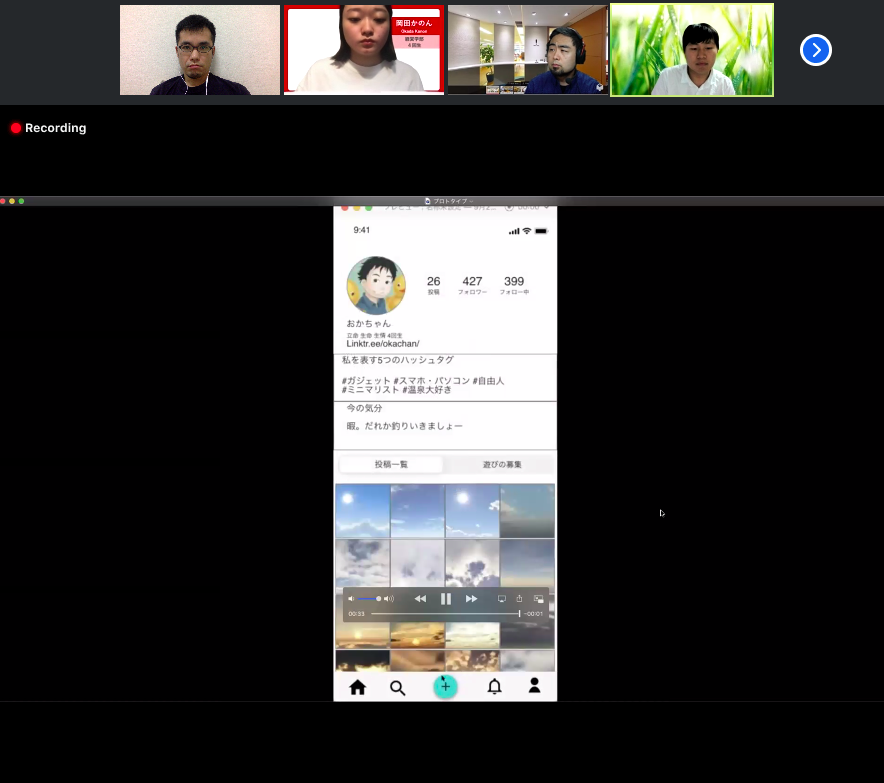The image size is (884, 783).
Task: Click the share icon in the player
Action: pyautogui.click(x=519, y=599)
